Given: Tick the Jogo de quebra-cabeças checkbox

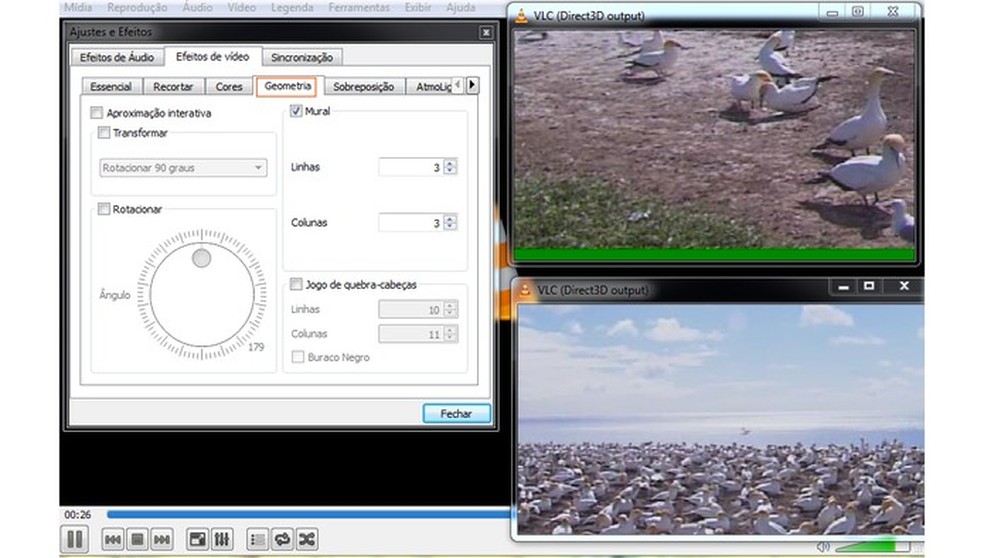Looking at the screenshot, I should pyautogui.click(x=296, y=284).
